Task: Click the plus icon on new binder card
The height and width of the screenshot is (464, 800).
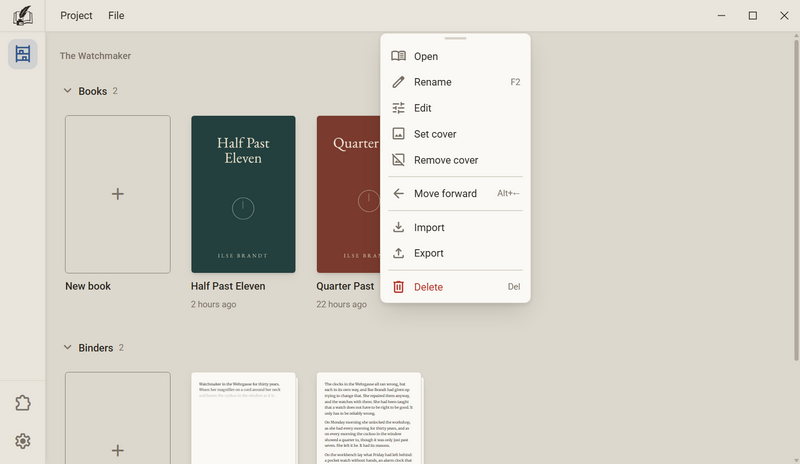Action: pyautogui.click(x=118, y=450)
